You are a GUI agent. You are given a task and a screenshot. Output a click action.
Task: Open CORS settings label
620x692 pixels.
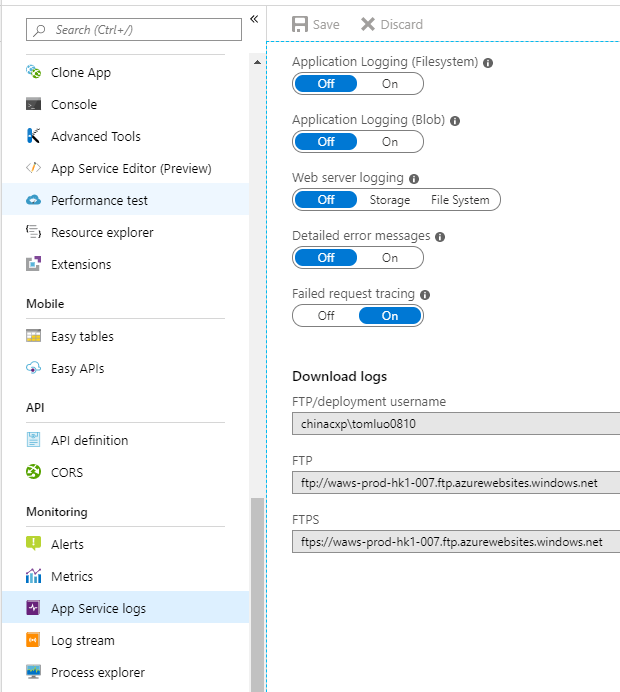click(67, 473)
